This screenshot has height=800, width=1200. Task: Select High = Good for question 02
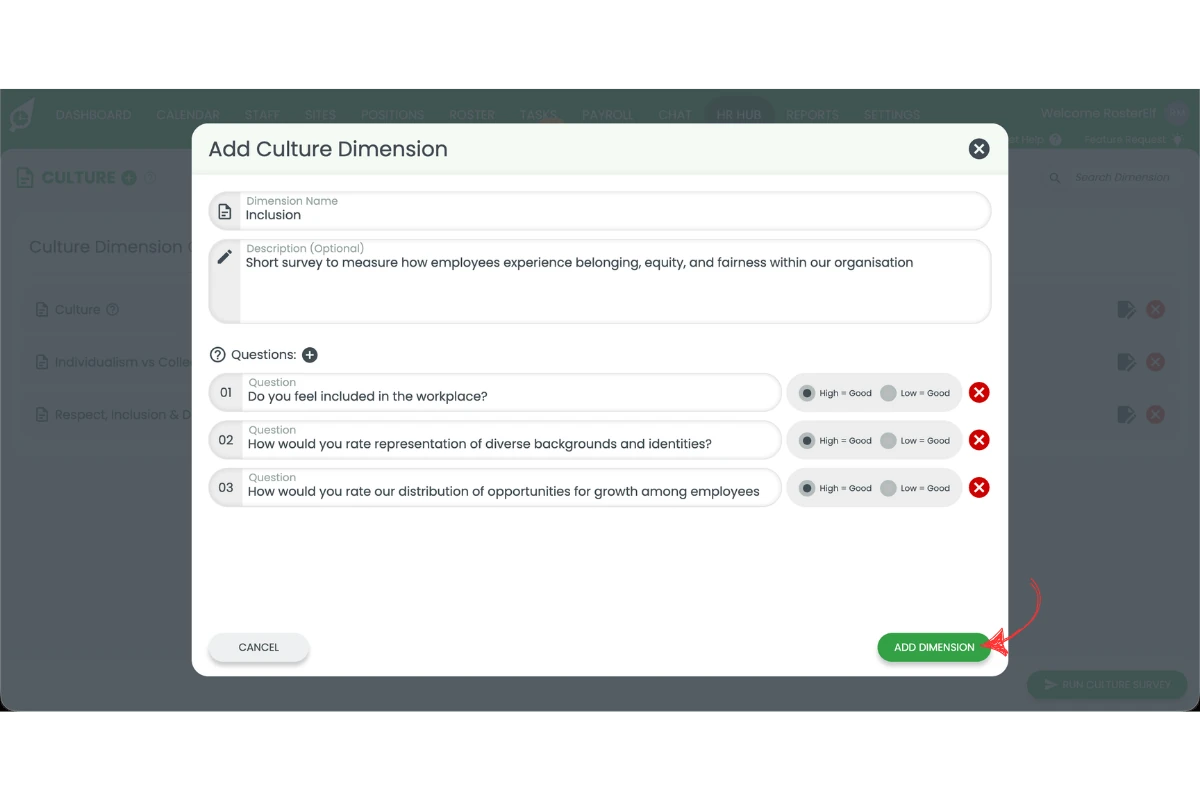807,441
